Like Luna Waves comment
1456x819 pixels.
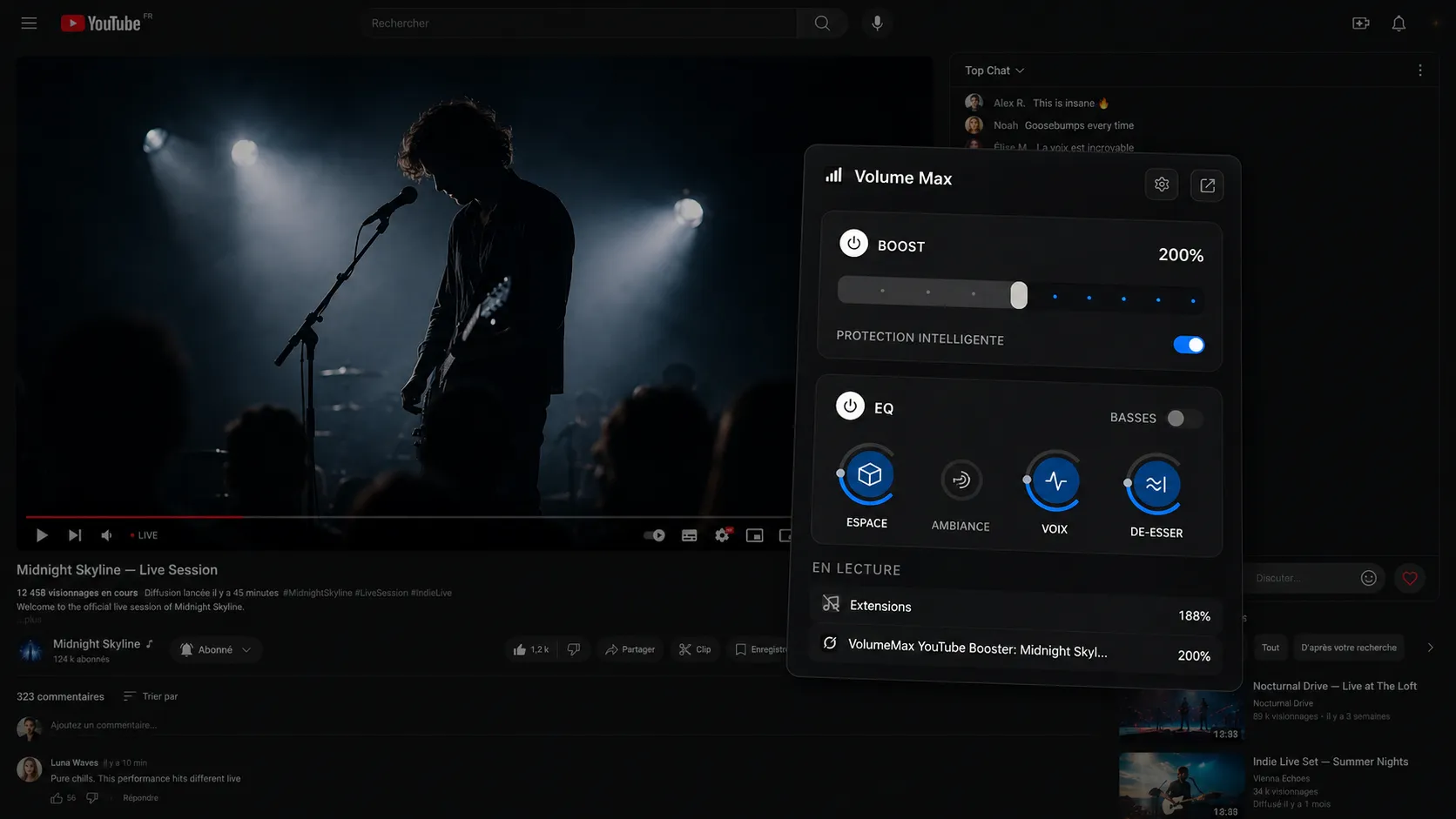[57, 798]
